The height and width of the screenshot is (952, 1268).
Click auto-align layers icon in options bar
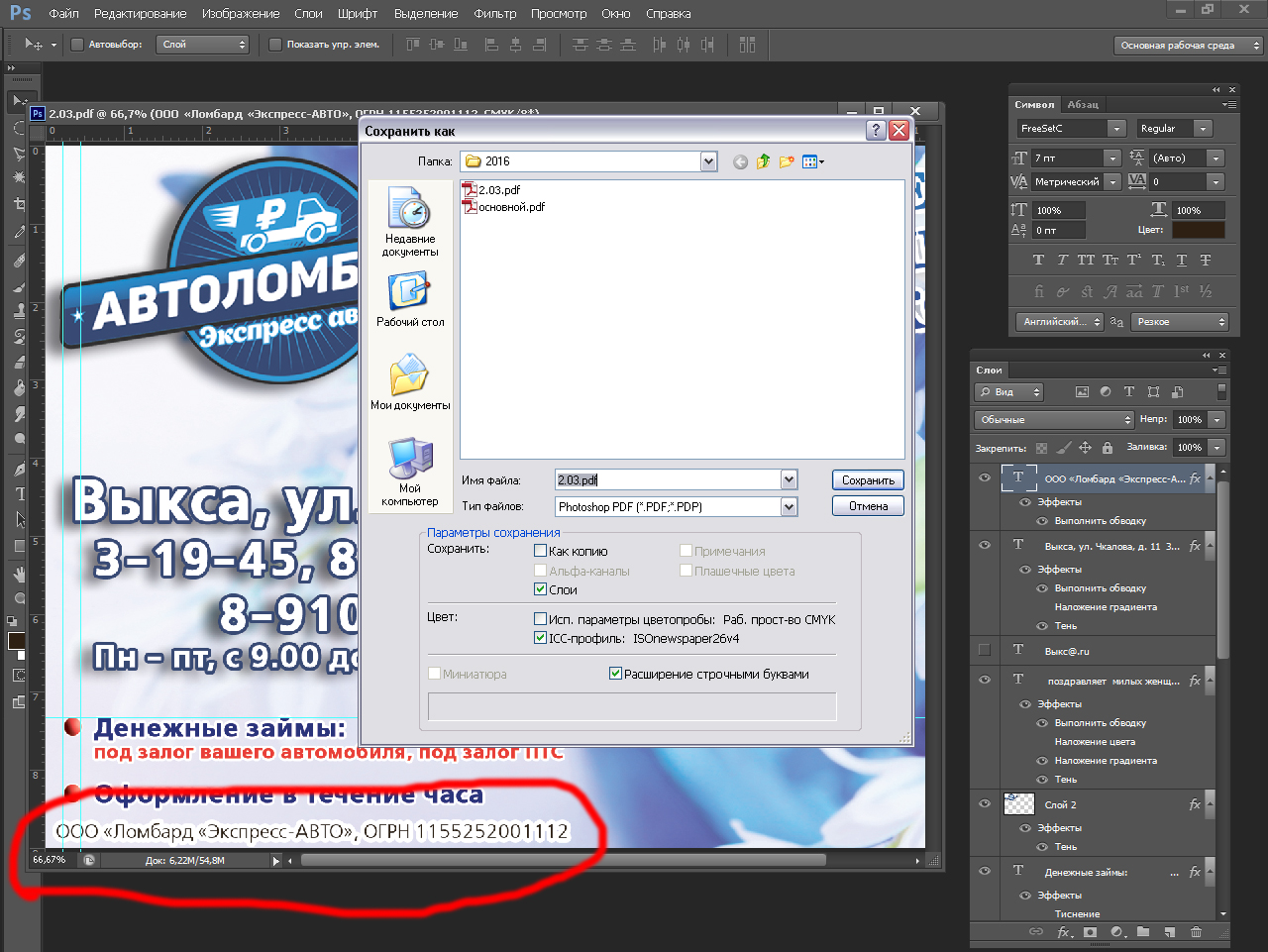click(747, 45)
